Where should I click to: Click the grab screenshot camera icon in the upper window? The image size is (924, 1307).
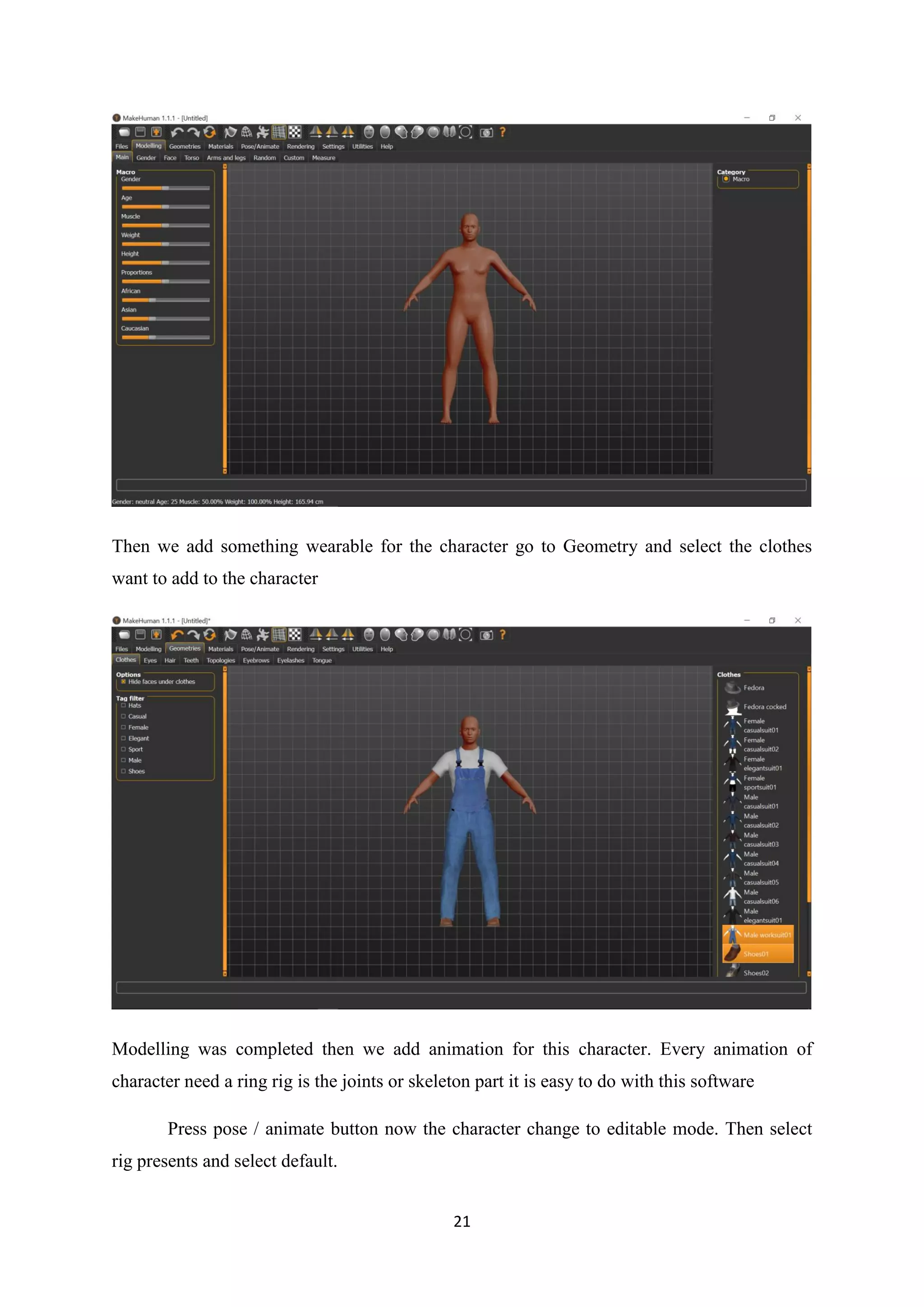486,133
